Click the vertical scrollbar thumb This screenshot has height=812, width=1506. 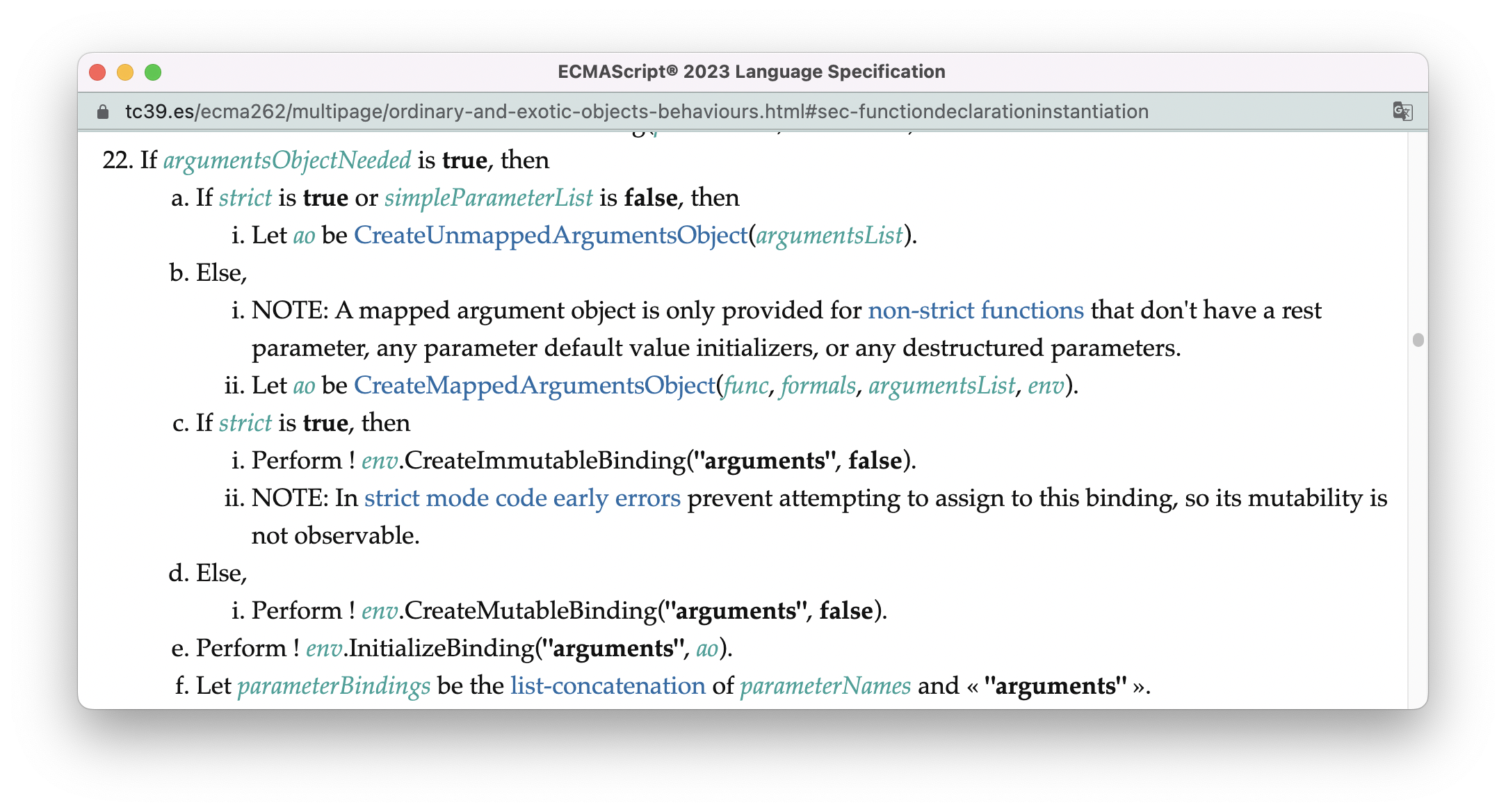click(x=1418, y=339)
